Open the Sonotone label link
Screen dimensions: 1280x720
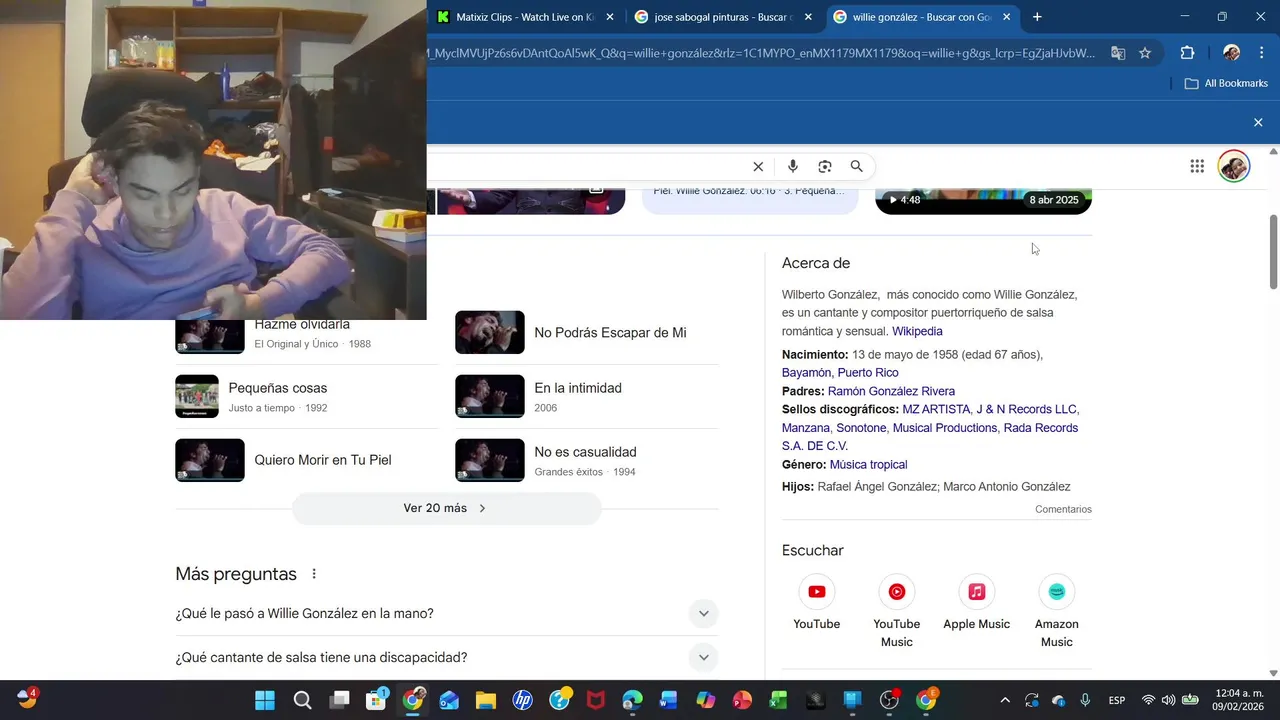tap(861, 428)
